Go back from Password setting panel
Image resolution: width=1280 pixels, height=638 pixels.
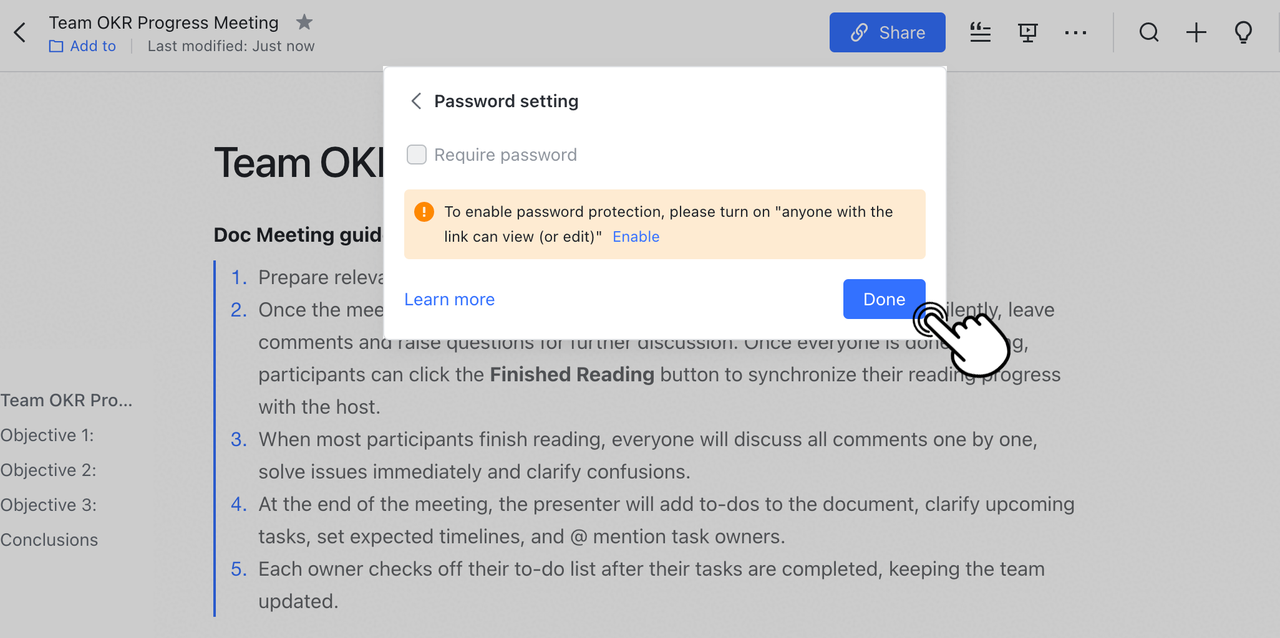pos(416,101)
